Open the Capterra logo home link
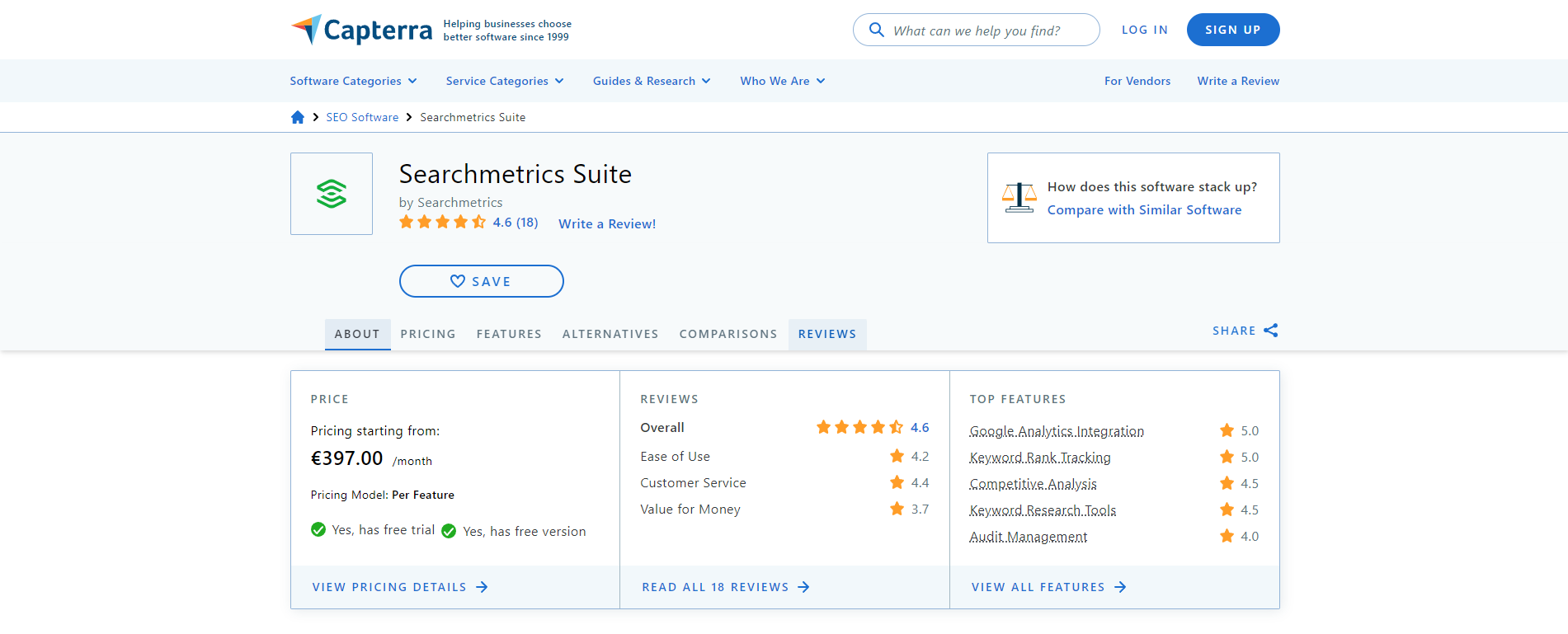Image resolution: width=1568 pixels, height=634 pixels. click(x=361, y=30)
